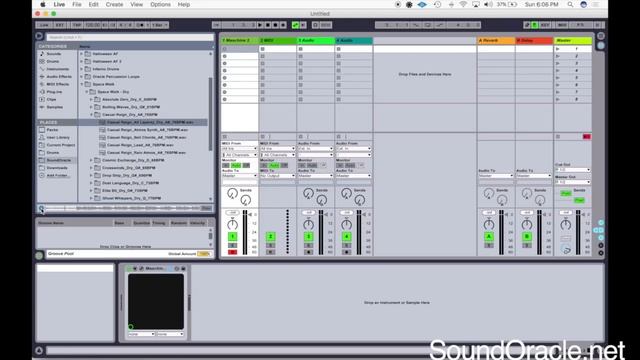Viewport: 640px width, 360px height.
Task: Click the Arrangement Record button in transport
Action: point(276,25)
